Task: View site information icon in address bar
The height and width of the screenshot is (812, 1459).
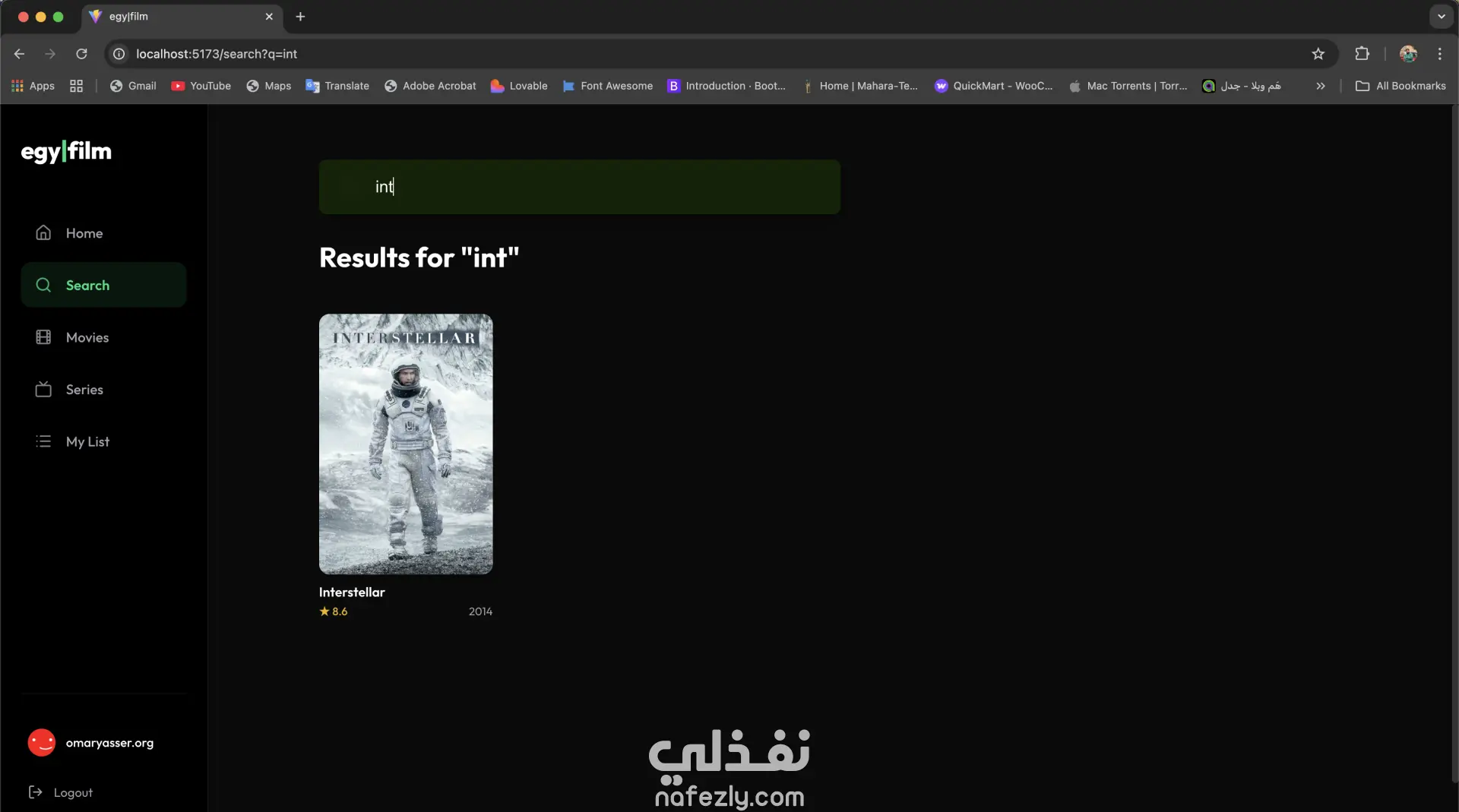Action: click(119, 54)
